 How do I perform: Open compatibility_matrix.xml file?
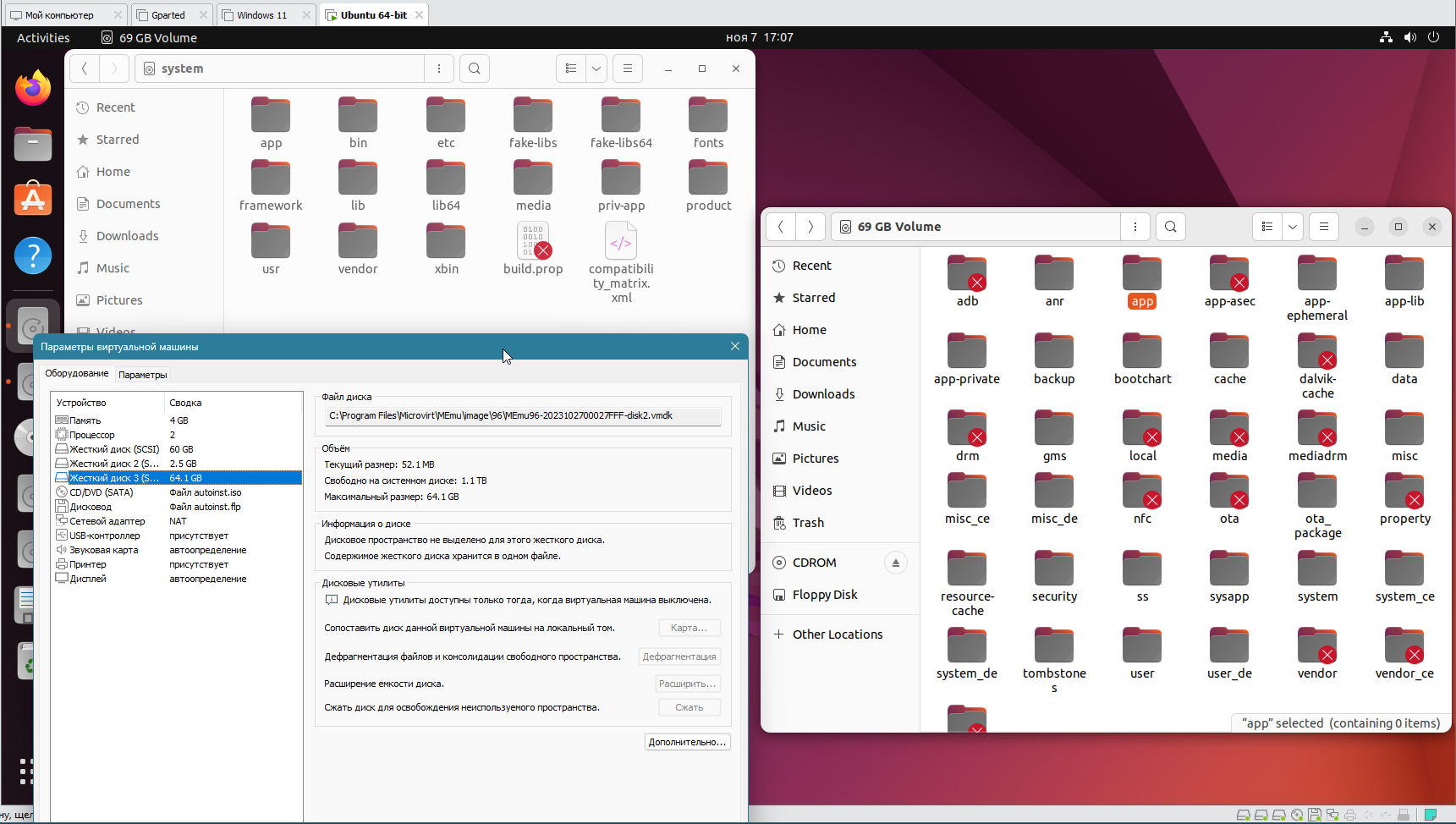(x=621, y=262)
